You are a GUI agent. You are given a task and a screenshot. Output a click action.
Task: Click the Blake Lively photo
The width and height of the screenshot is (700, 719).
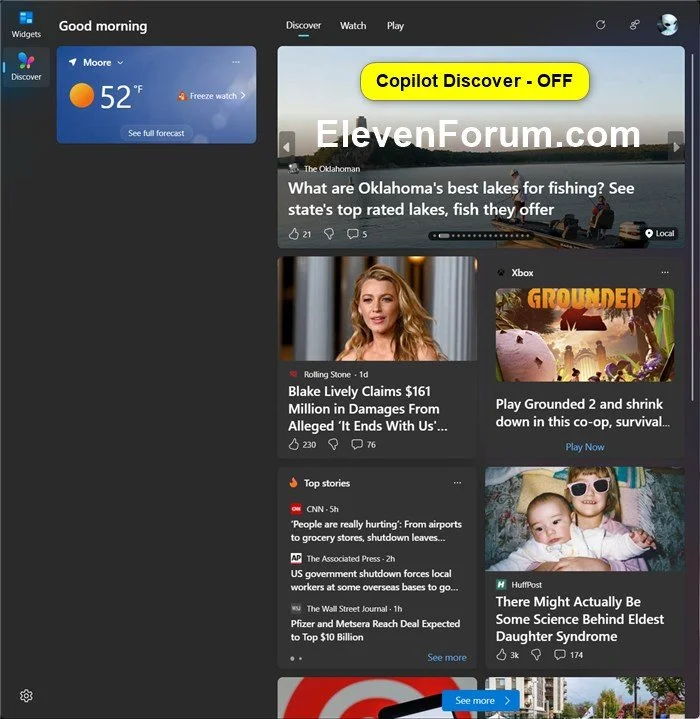[377, 308]
